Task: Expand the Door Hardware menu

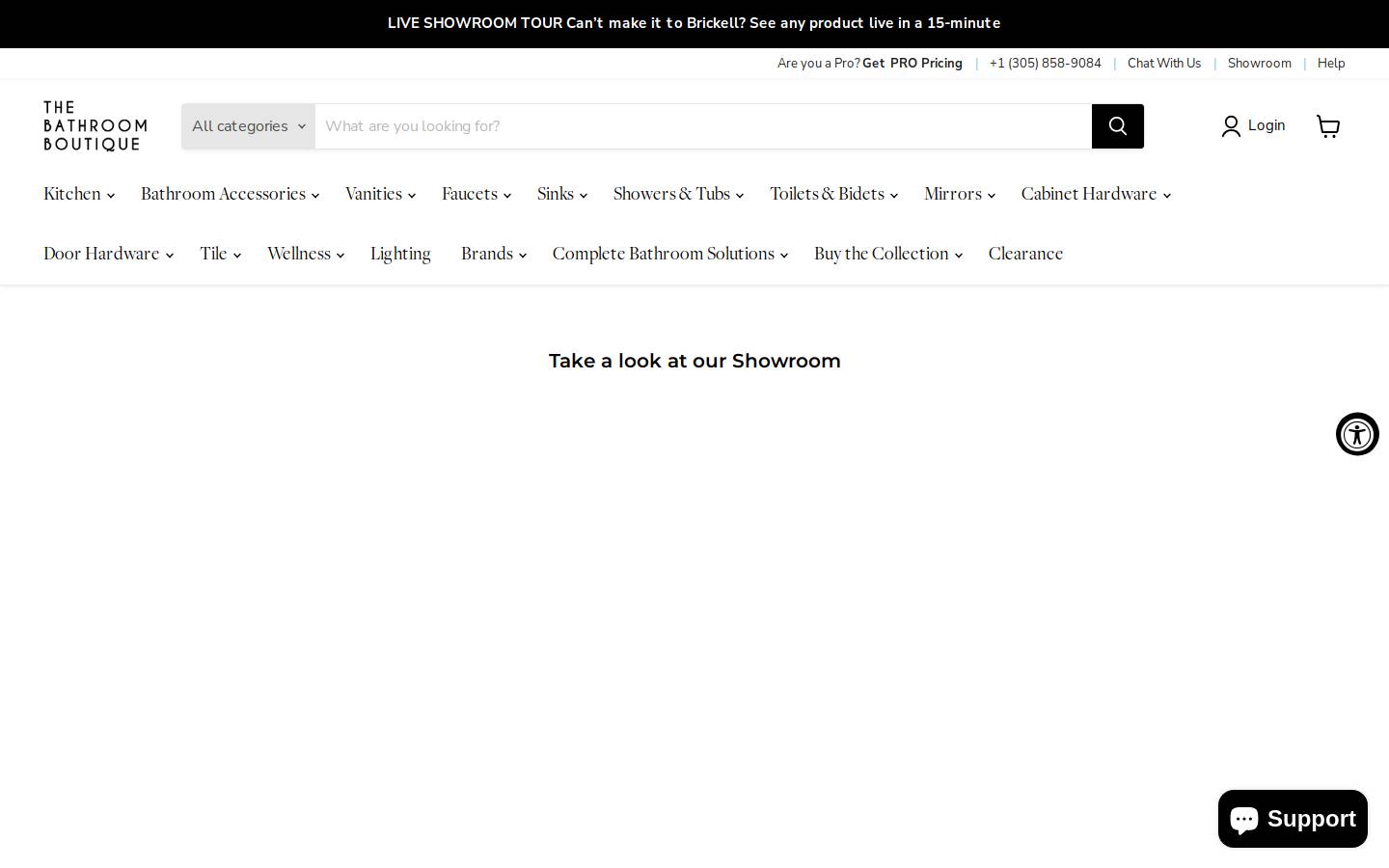Action: click(x=108, y=254)
